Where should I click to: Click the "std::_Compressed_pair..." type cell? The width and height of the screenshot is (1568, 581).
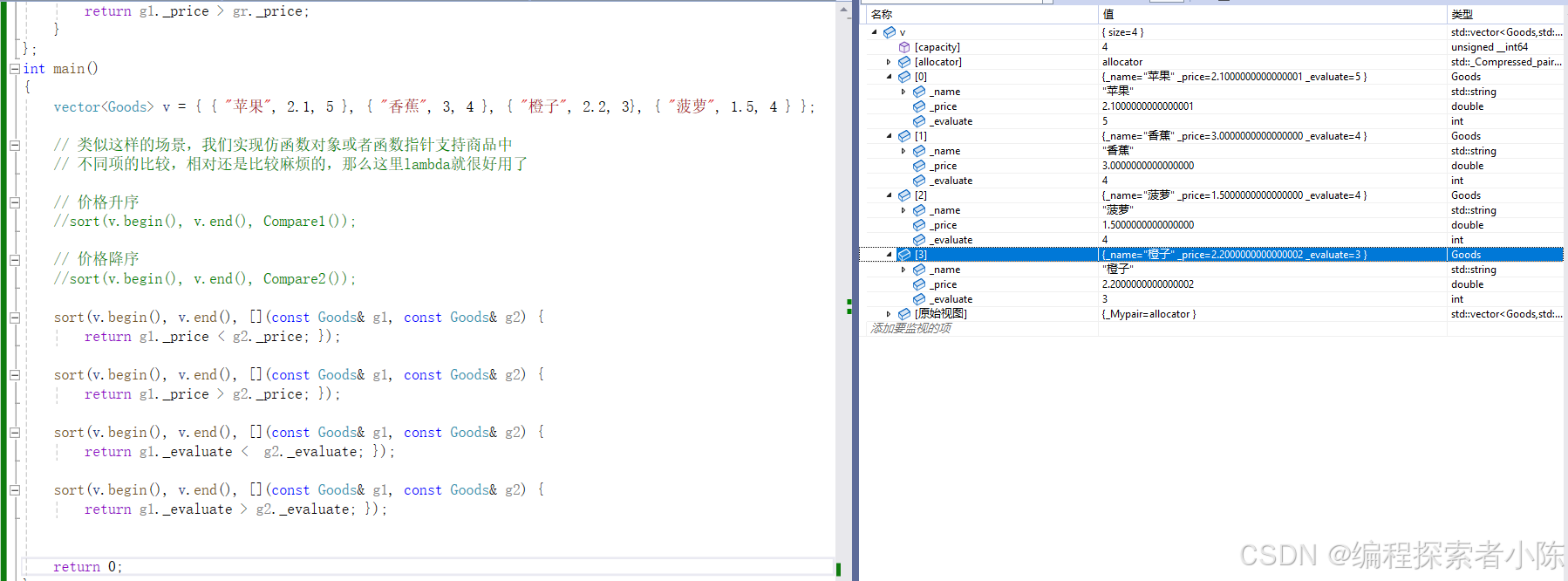pos(1506,62)
